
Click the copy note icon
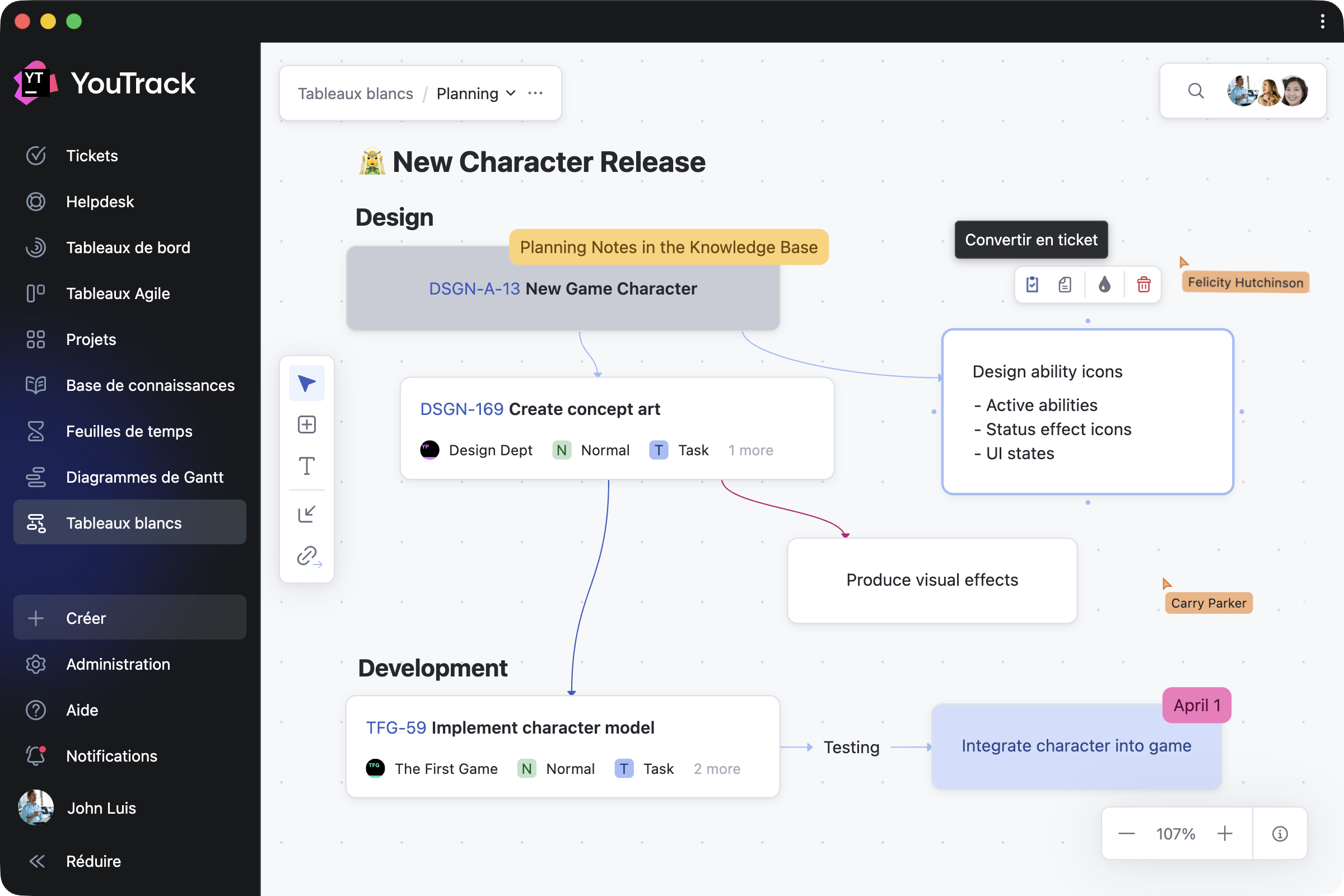click(1065, 284)
